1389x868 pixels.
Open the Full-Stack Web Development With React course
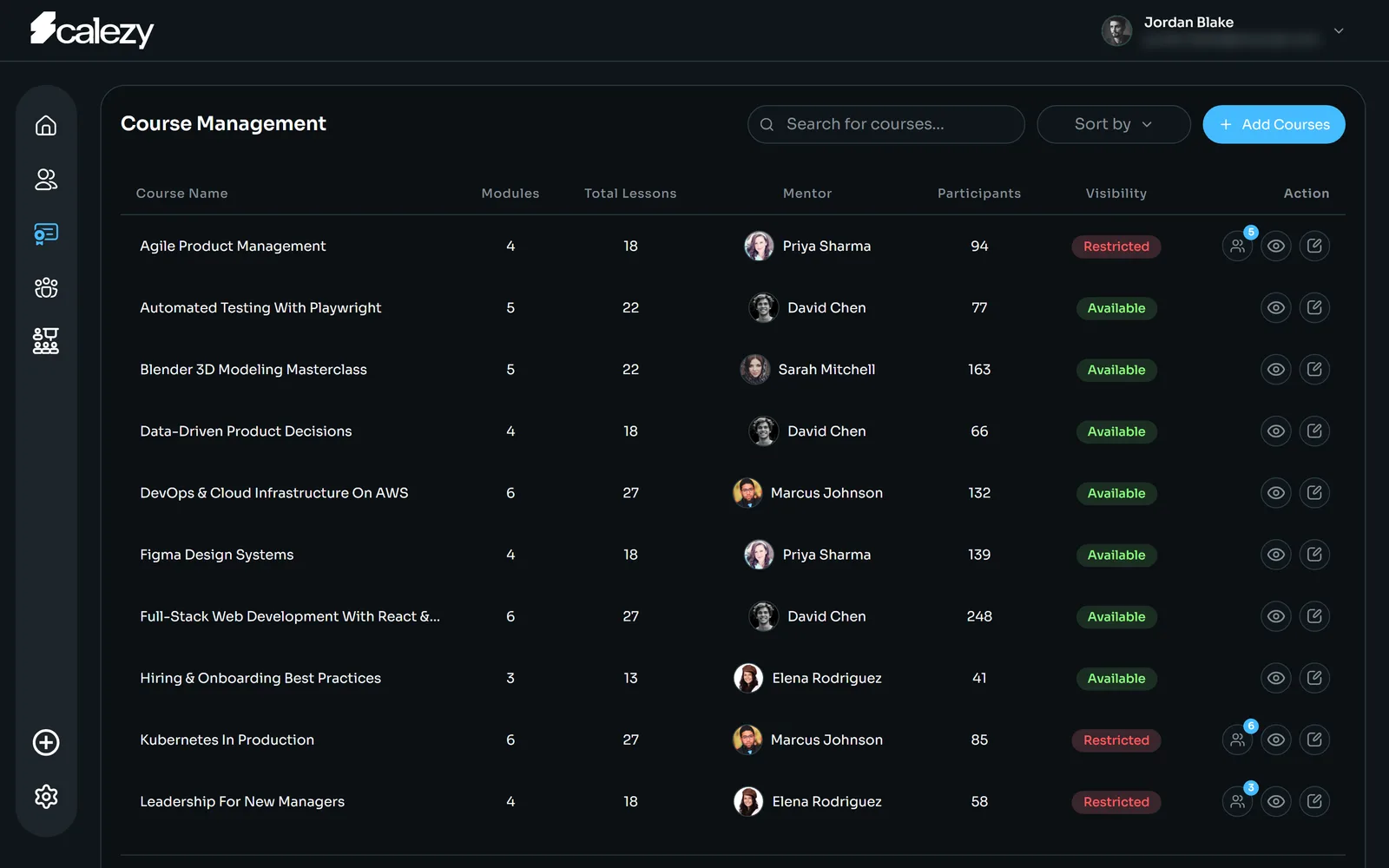pos(290,616)
